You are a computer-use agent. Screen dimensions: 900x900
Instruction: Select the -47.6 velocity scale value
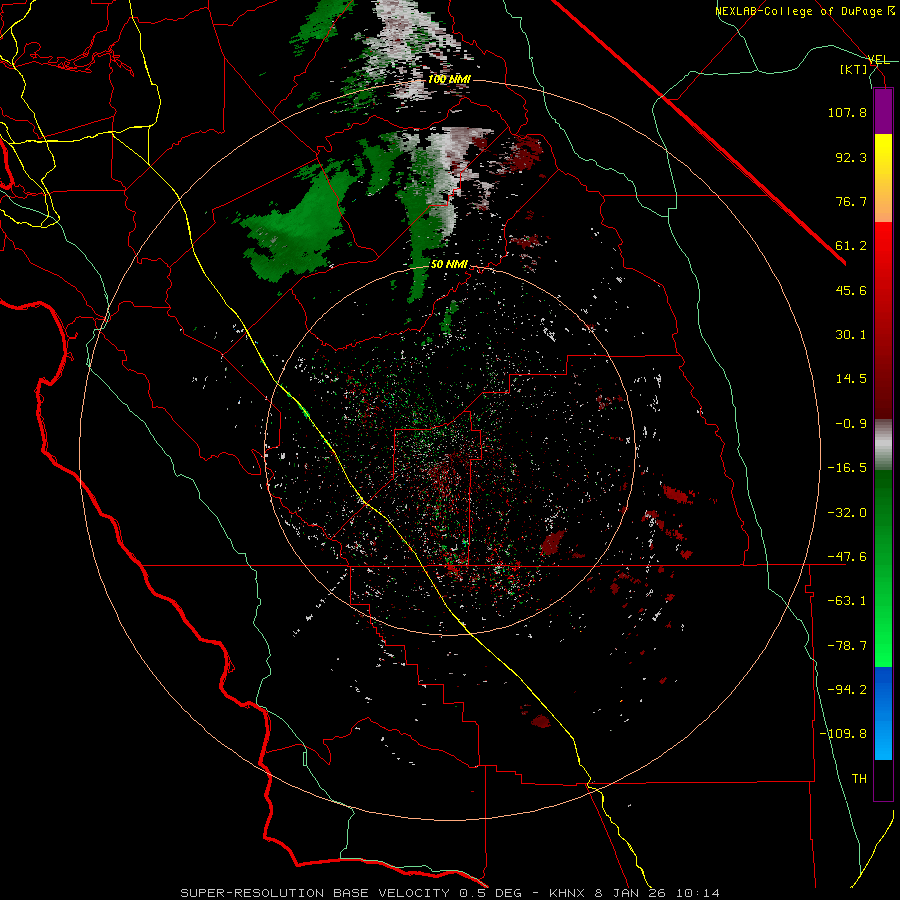(847, 557)
